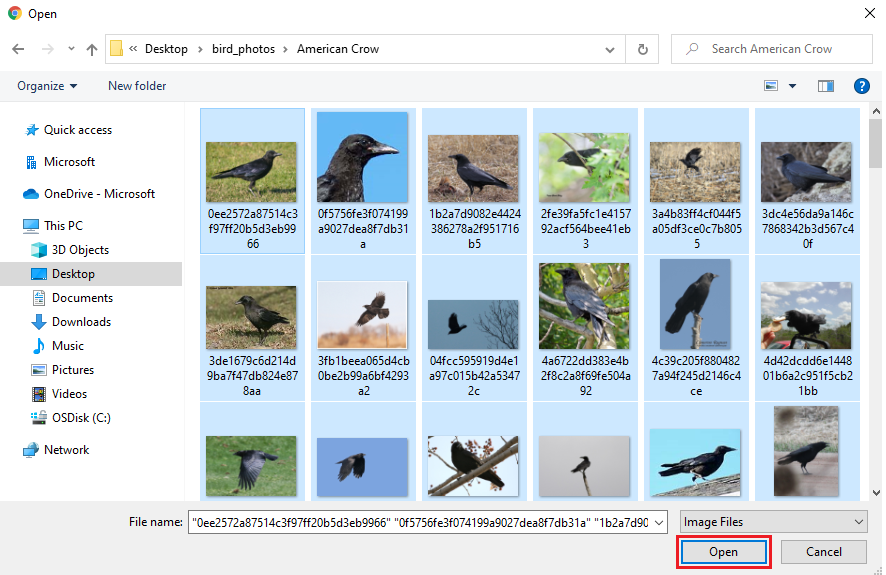Click scrollbar up arrow in file list
Image resolution: width=886 pixels, height=575 pixels.
[x=876, y=111]
